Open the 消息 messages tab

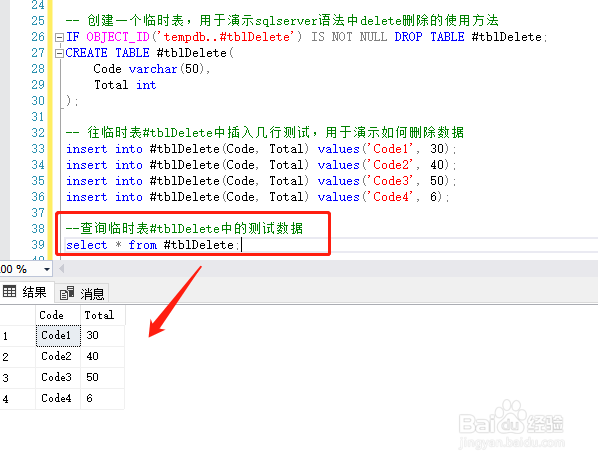(x=82, y=294)
